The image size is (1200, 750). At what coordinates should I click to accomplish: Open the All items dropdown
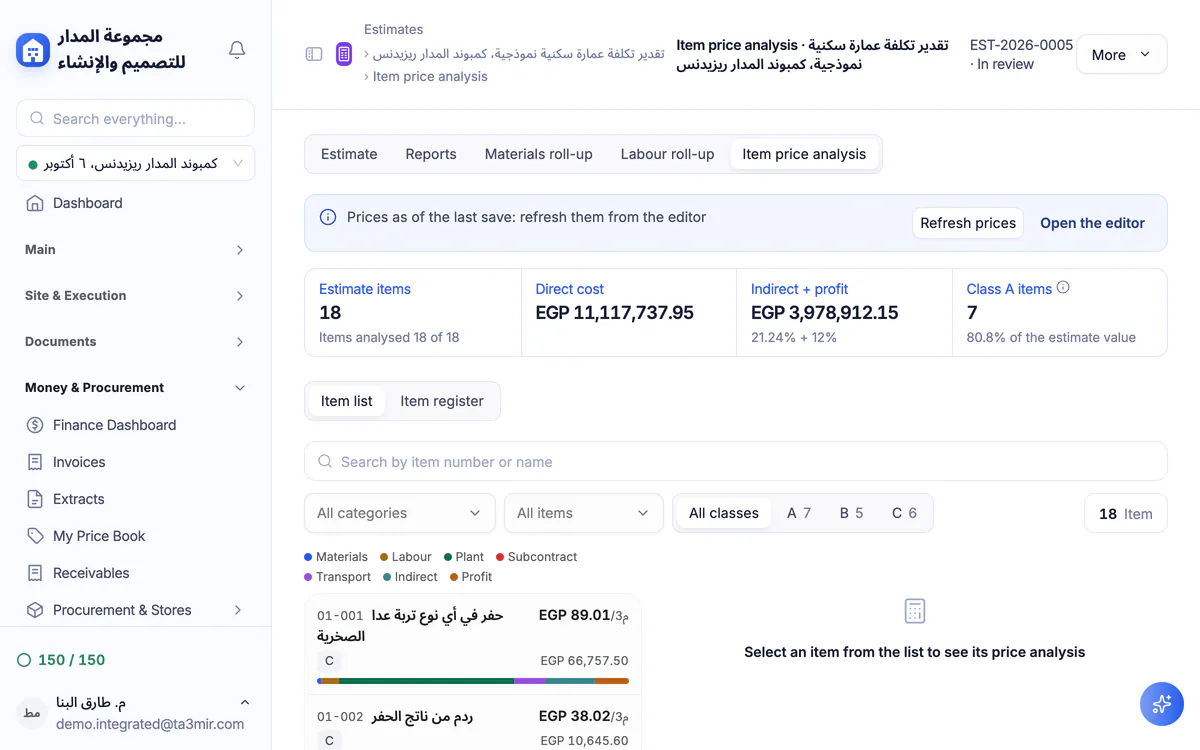584,513
